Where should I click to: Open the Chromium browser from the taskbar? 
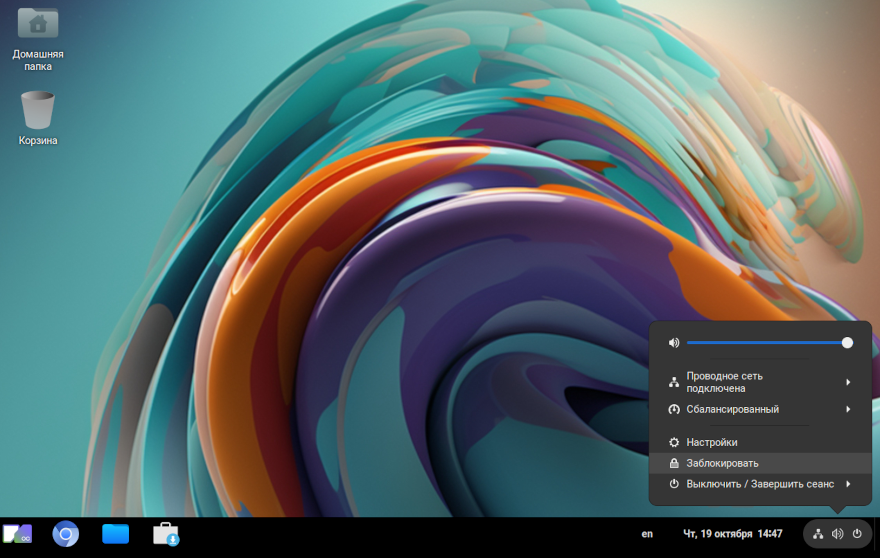pos(66,534)
